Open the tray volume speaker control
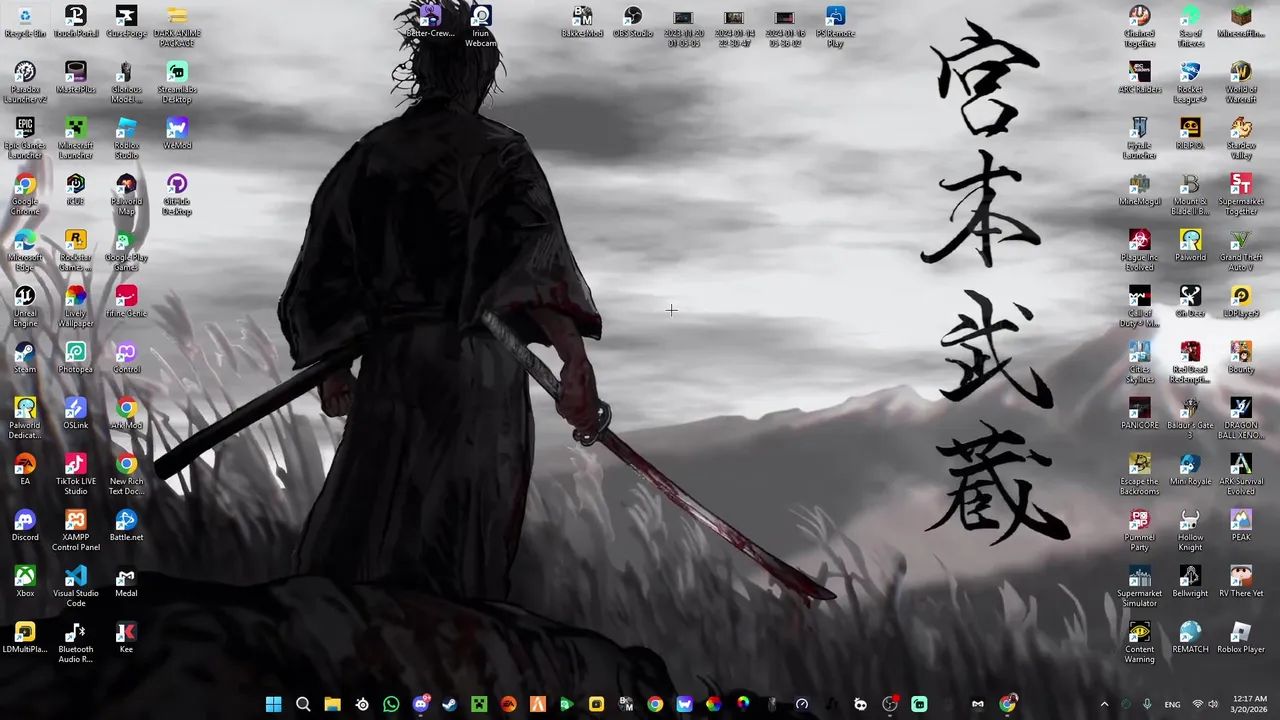The image size is (1280, 720). (x=1214, y=705)
